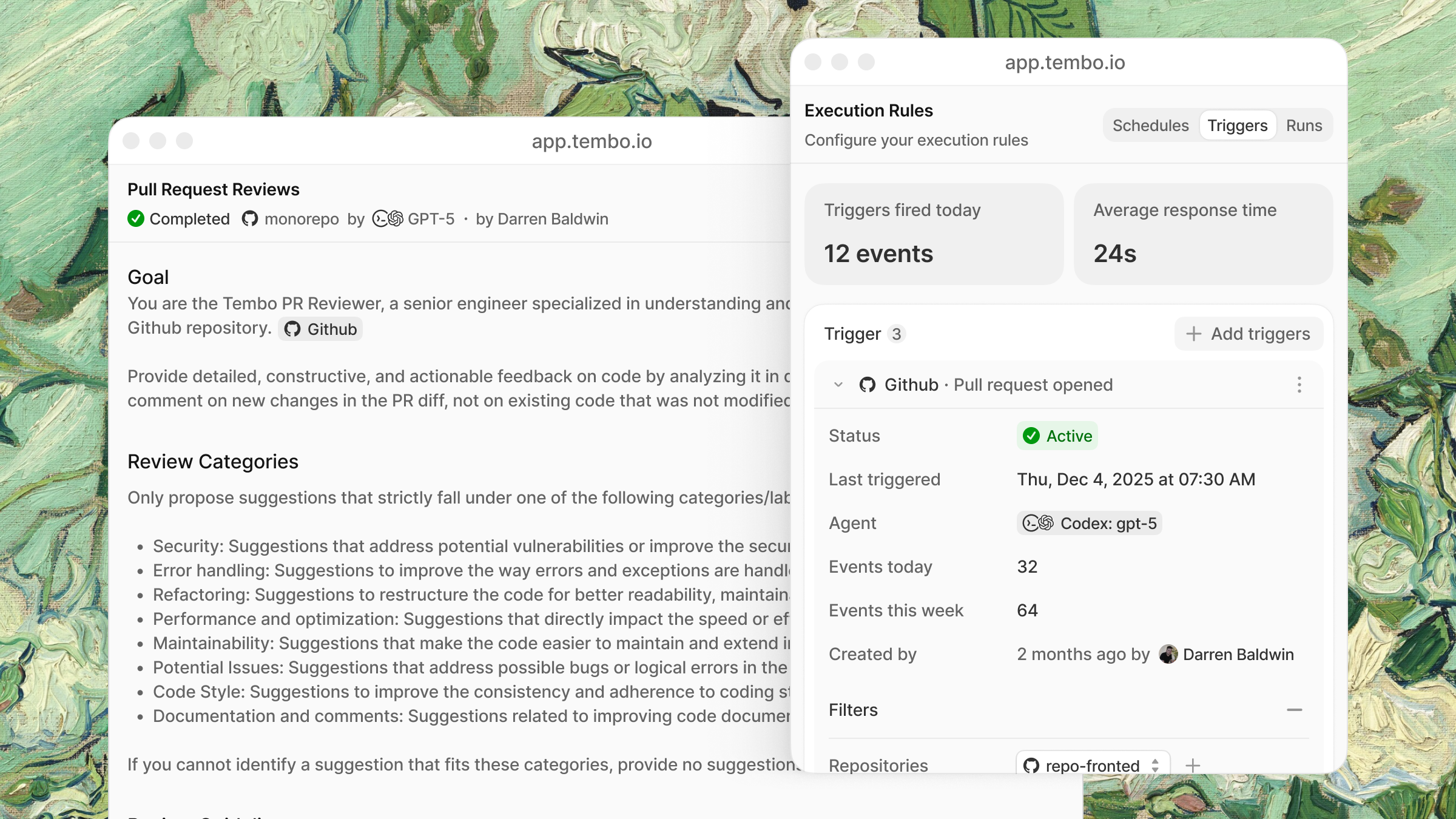Click the three-dot menu on Github trigger
Image resolution: width=1456 pixels, height=819 pixels.
(x=1299, y=385)
